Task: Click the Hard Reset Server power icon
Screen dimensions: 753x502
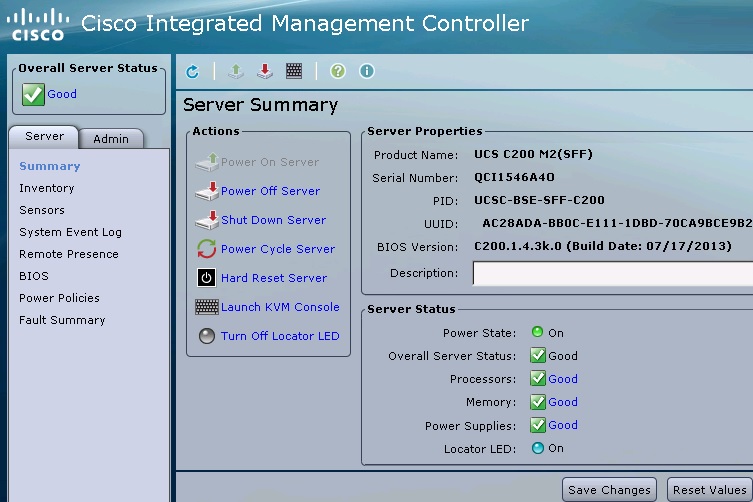Action: [x=206, y=278]
